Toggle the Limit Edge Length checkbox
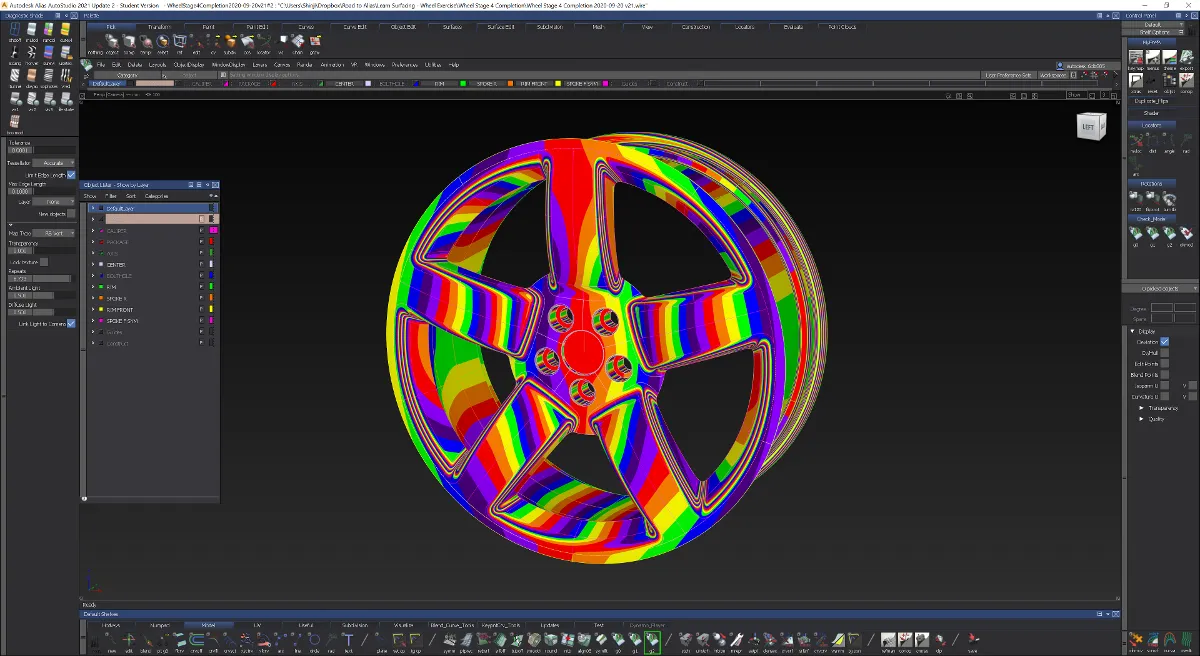 [71, 175]
